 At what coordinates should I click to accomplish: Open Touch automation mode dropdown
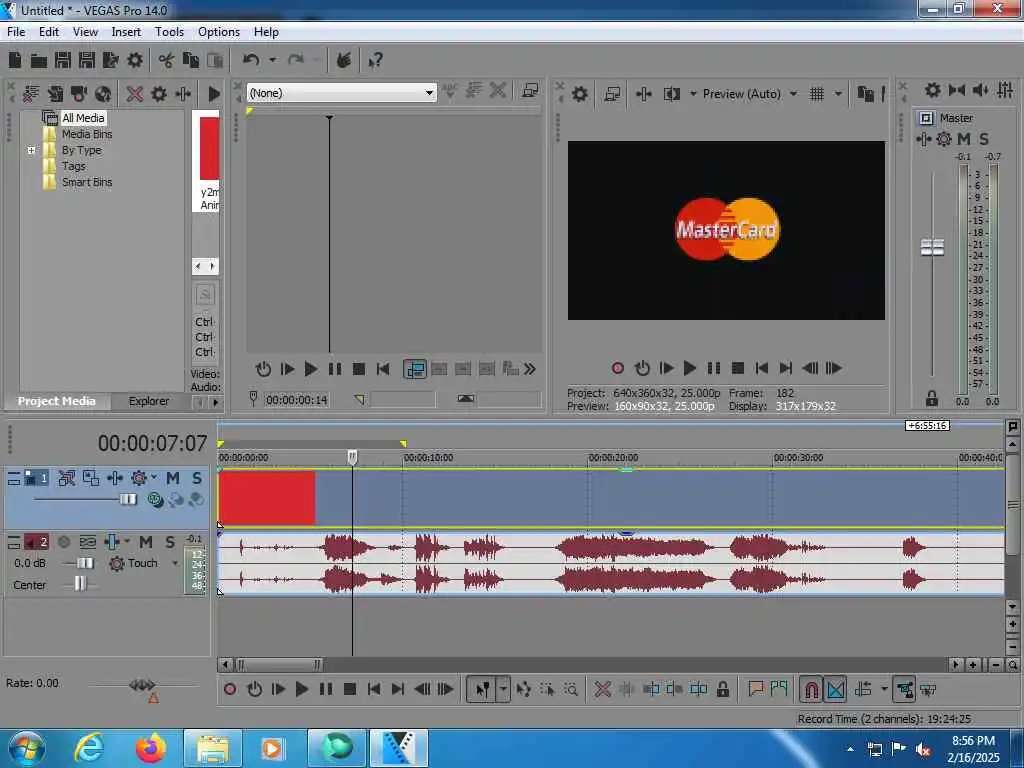click(x=175, y=563)
